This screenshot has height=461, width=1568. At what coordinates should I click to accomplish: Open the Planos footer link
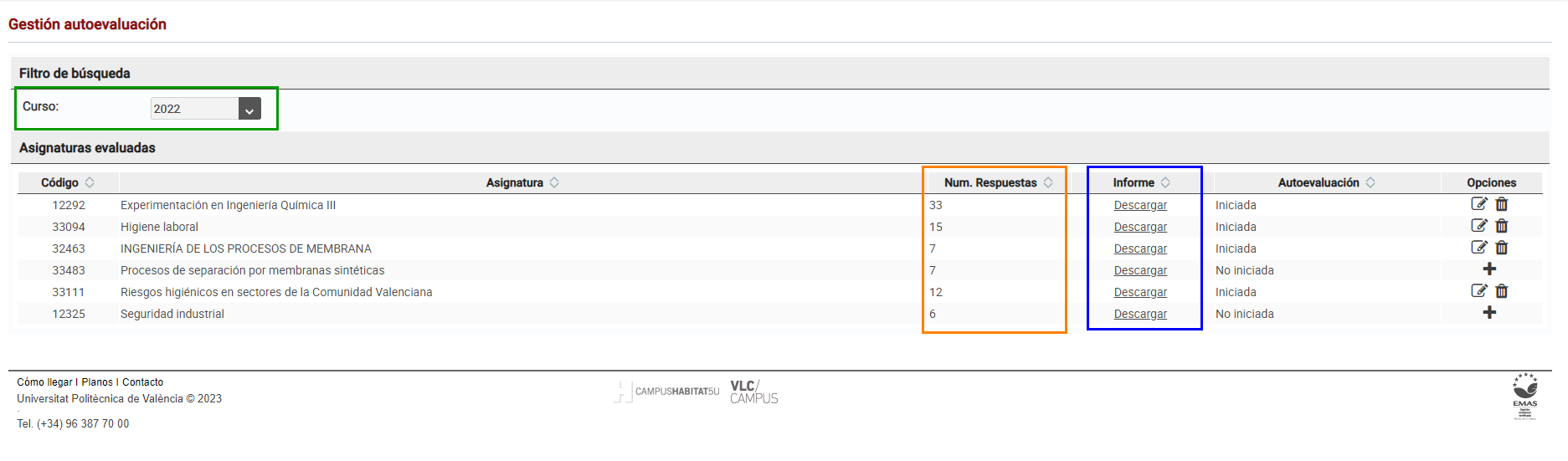click(97, 382)
